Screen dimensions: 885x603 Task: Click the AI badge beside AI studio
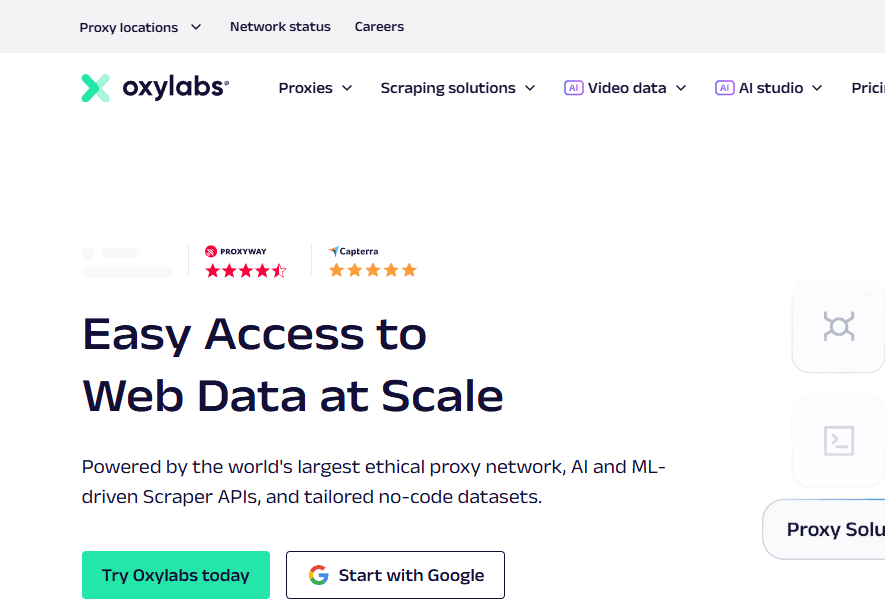(x=725, y=88)
